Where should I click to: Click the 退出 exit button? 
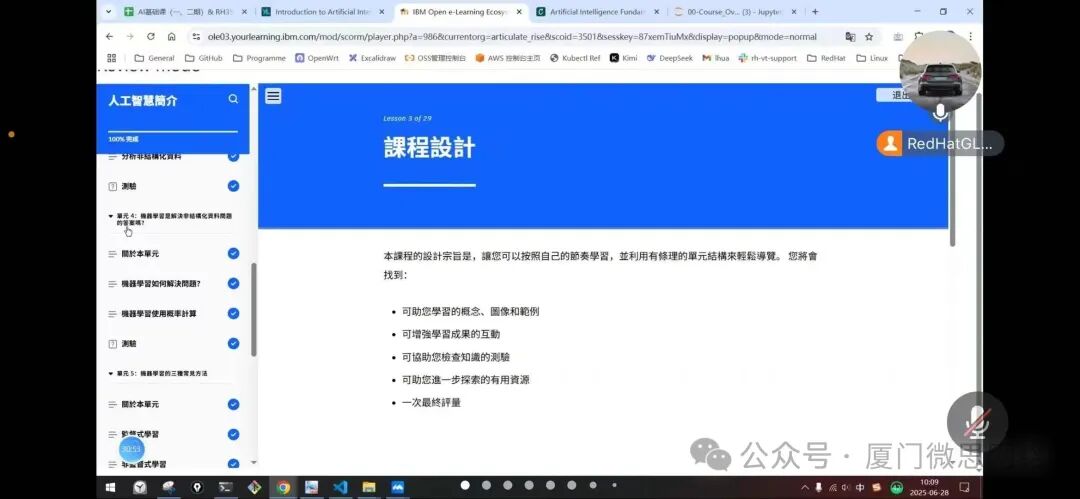(x=894, y=95)
